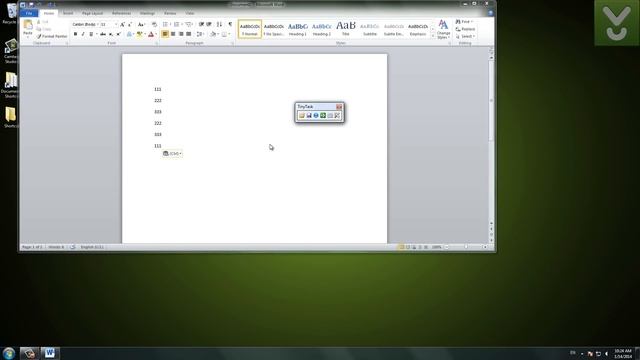The height and width of the screenshot is (360, 640).
Task: Open the TinyTask options icon
Action: (x=337, y=116)
